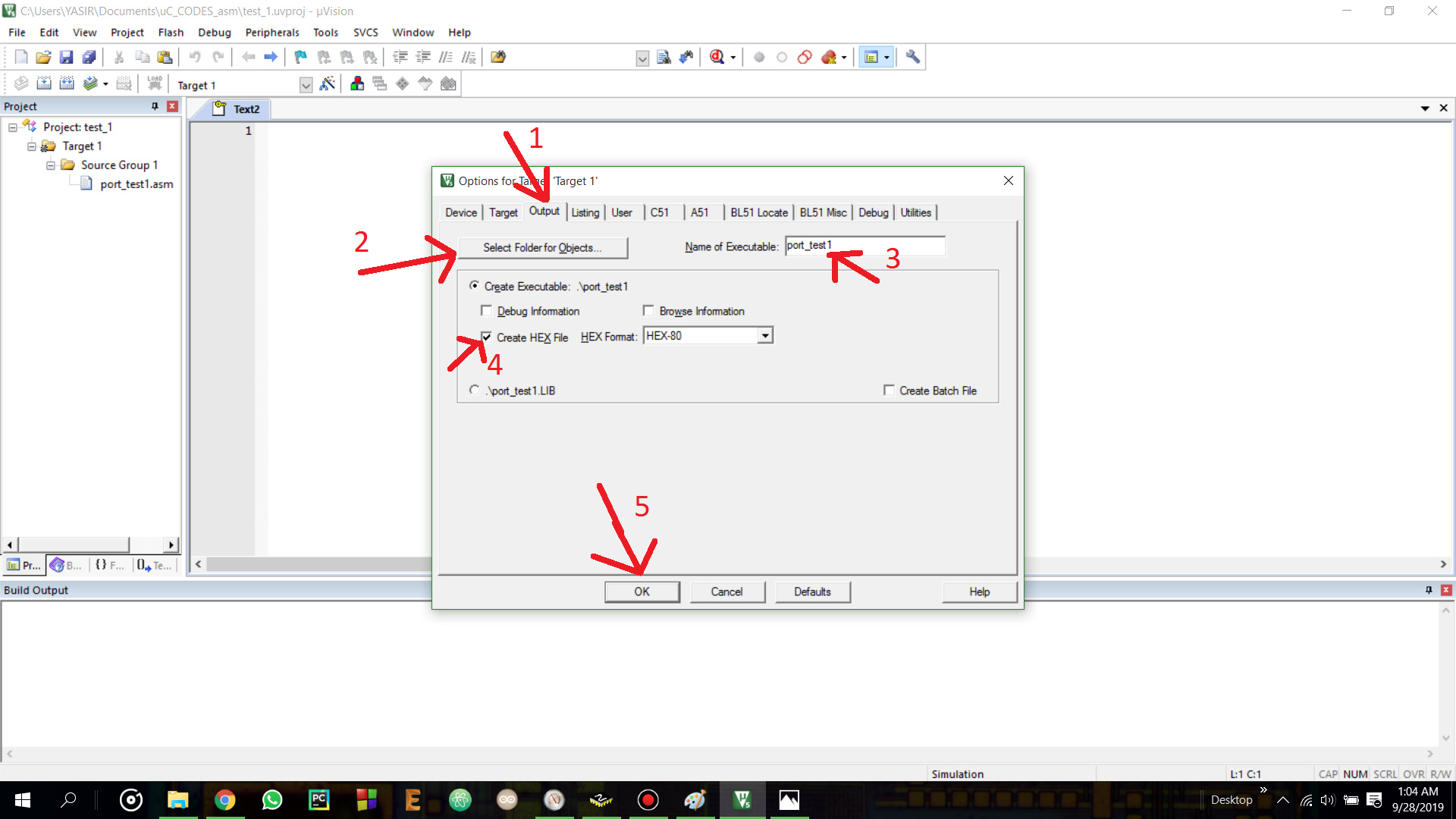Screen dimensions: 1456x819
Task: Open the Configuration wrench icon
Action: [x=913, y=57]
